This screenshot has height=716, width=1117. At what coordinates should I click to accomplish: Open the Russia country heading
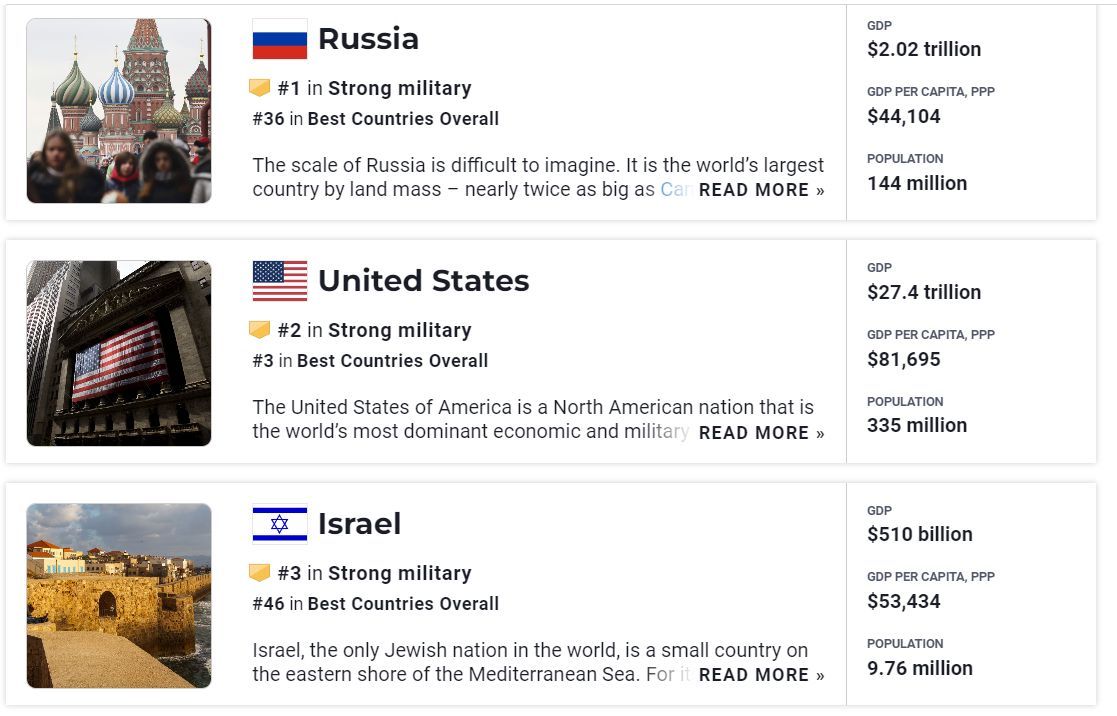click(x=368, y=39)
